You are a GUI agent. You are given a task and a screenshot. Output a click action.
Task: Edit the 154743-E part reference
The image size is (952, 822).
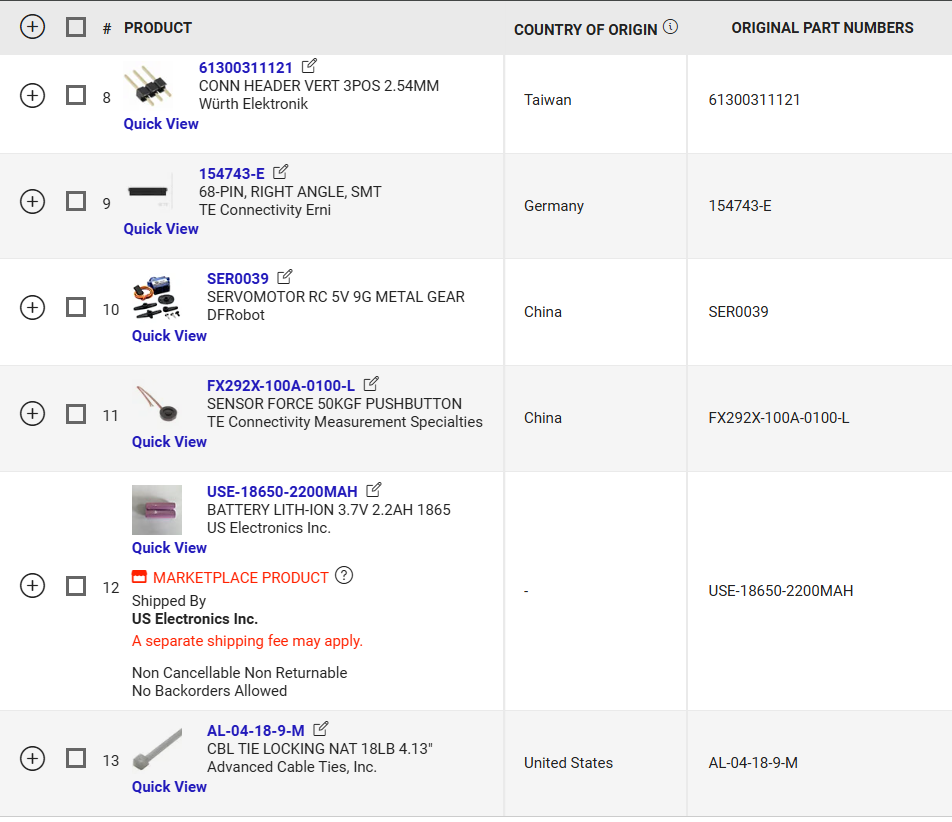[281, 172]
